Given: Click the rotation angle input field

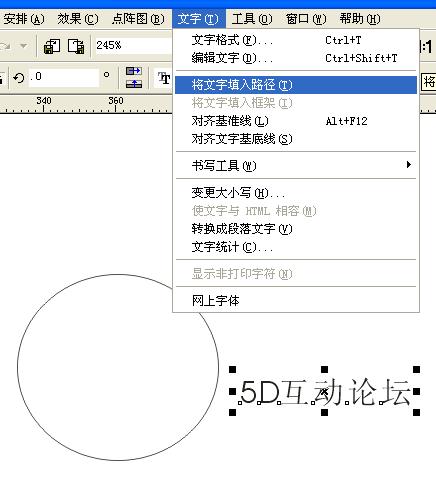Looking at the screenshot, I should coord(64,77).
